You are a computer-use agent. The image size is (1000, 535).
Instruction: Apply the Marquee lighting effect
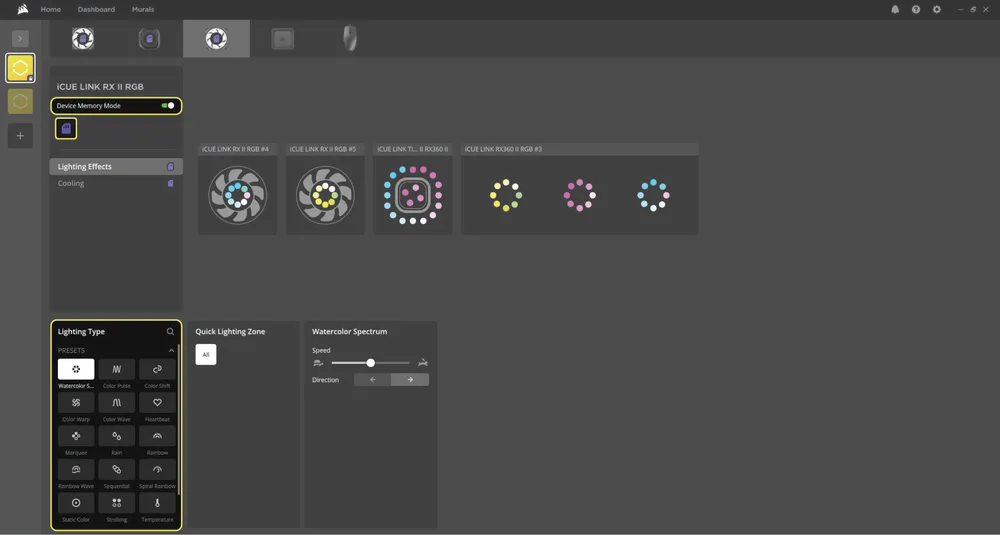pyautogui.click(x=76, y=436)
